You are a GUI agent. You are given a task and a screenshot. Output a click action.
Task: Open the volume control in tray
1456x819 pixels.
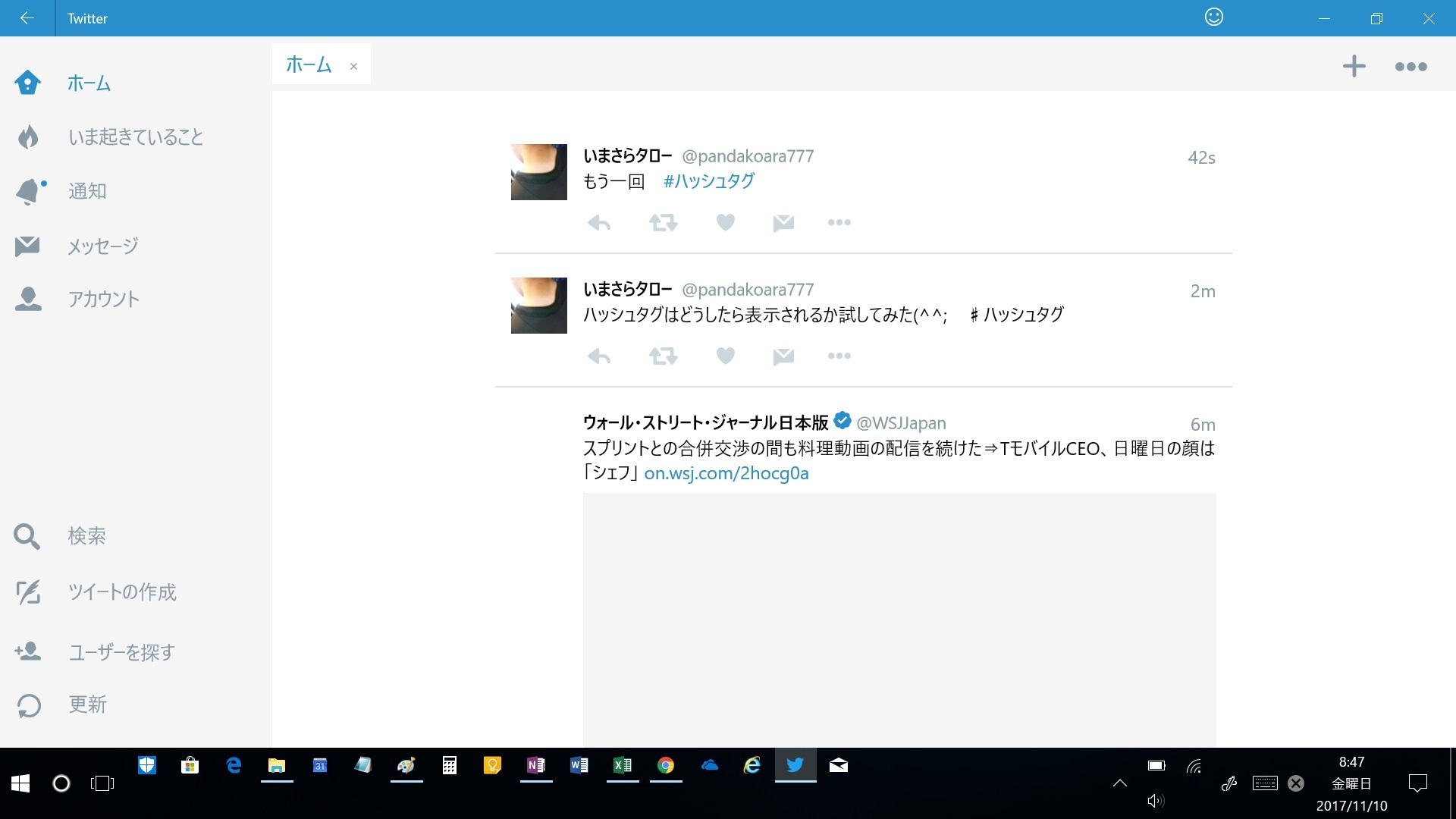tap(1156, 801)
